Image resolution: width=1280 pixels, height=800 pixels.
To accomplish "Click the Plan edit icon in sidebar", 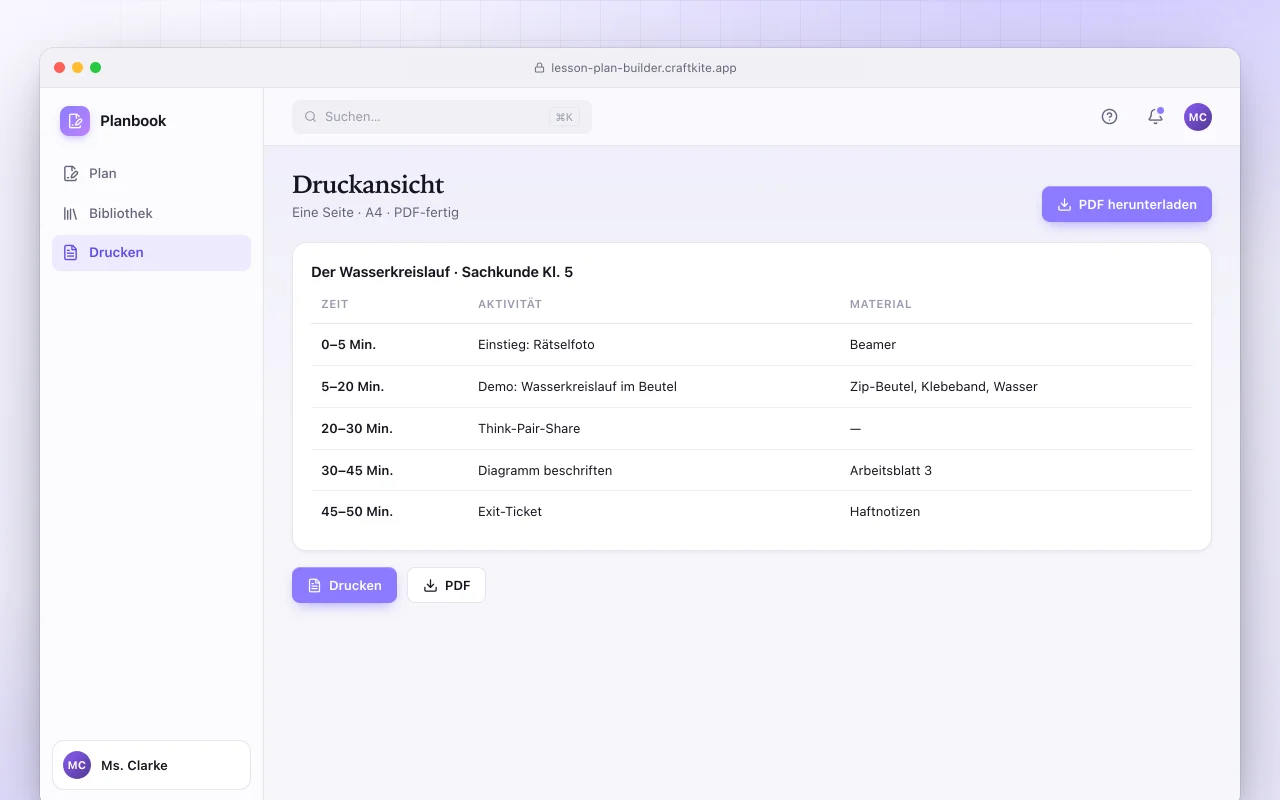I will 71,174.
